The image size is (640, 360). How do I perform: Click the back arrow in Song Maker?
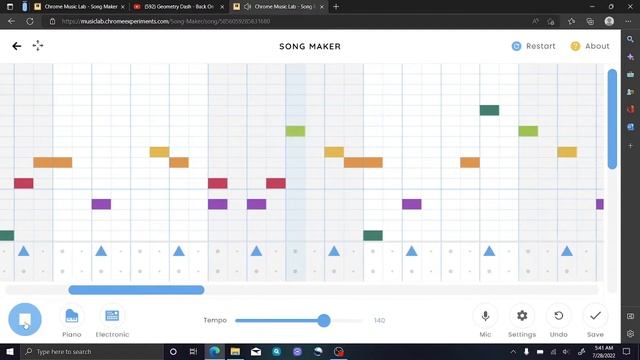coord(17,46)
